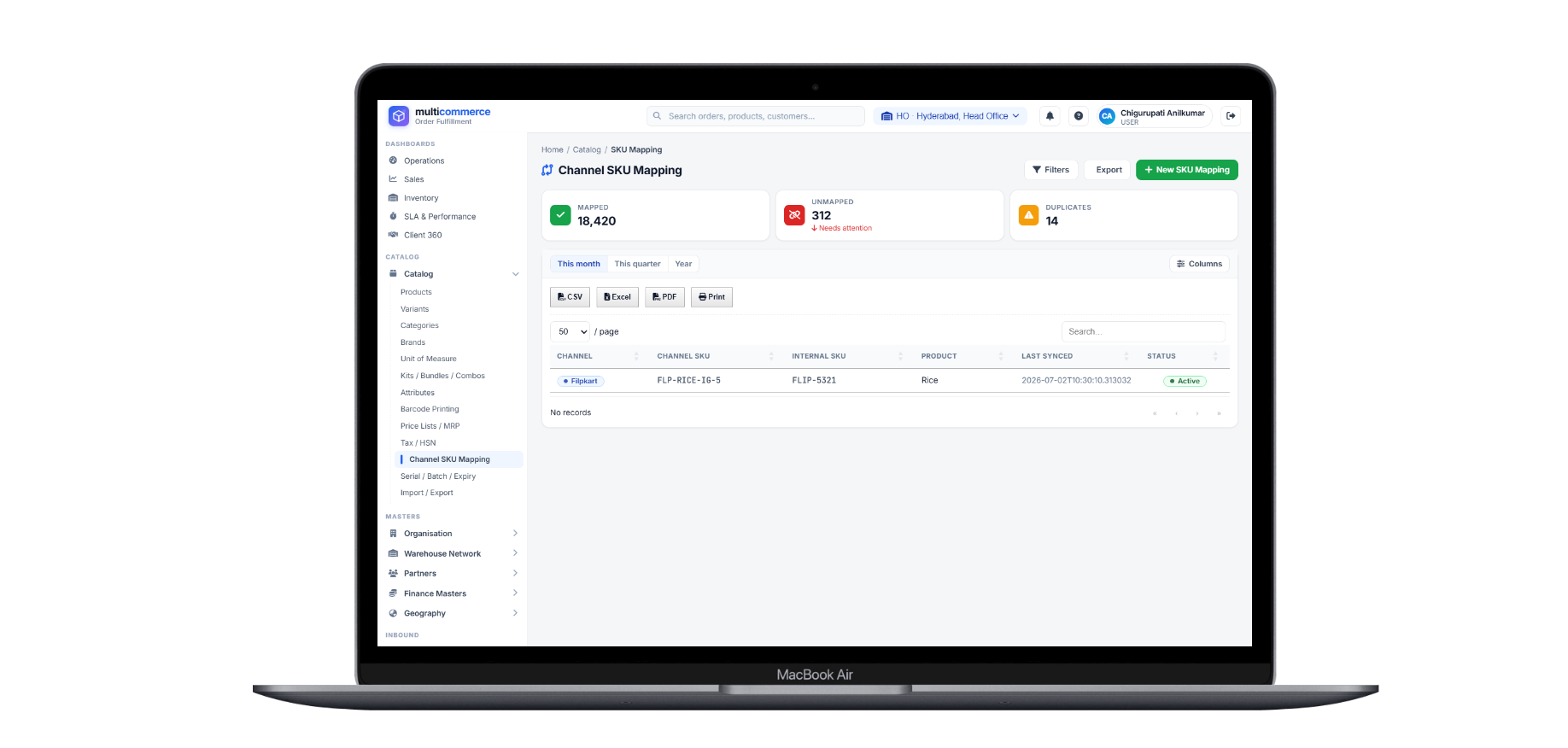Export the table to Excel
The height and width of the screenshot is (748, 1568).
617,297
